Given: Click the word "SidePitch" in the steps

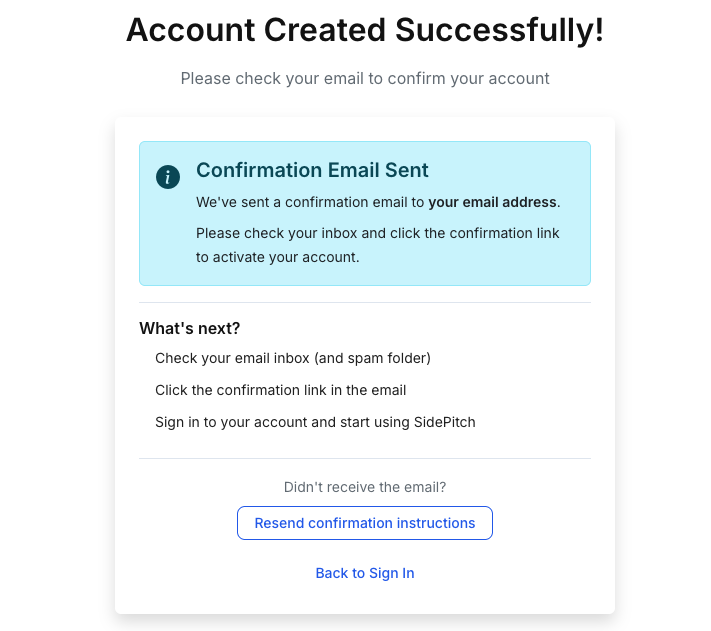Looking at the screenshot, I should click(x=445, y=422).
